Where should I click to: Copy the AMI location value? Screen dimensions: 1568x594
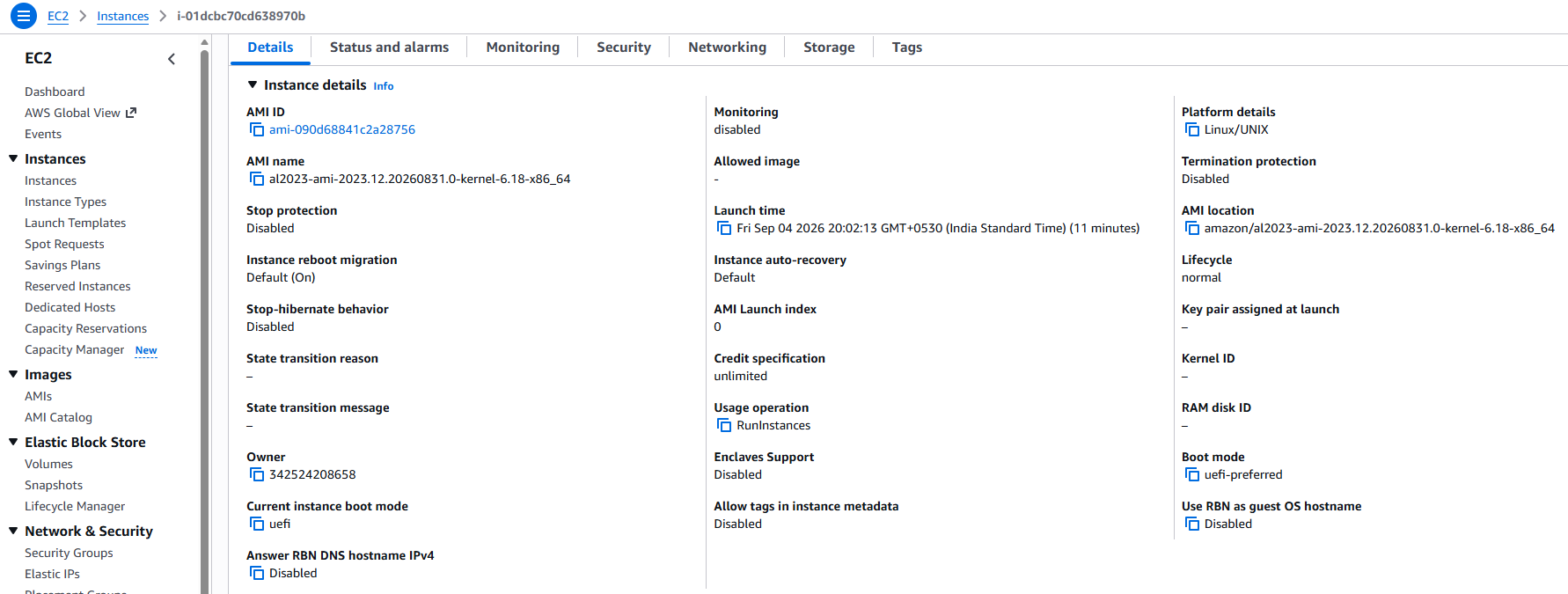click(x=1192, y=228)
